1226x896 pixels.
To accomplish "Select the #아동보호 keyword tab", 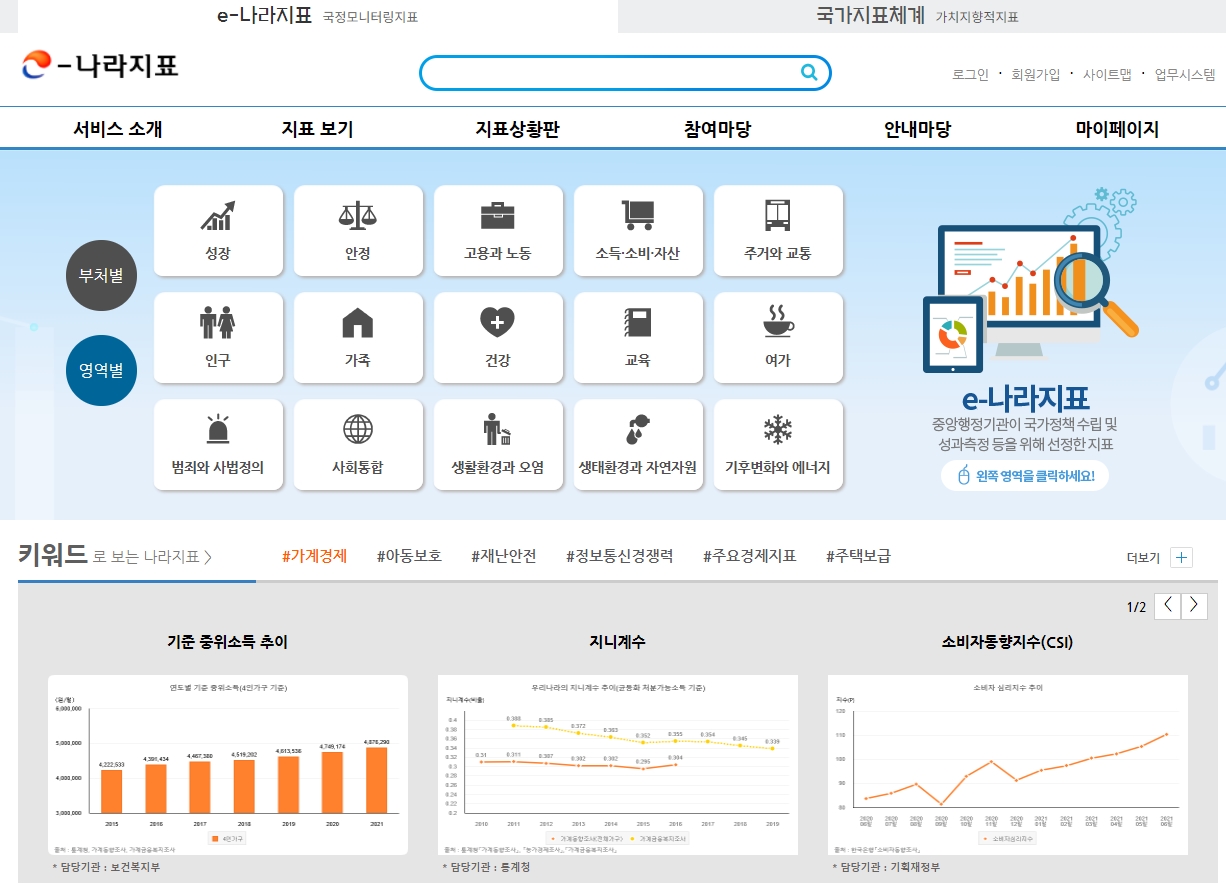I will (409, 556).
